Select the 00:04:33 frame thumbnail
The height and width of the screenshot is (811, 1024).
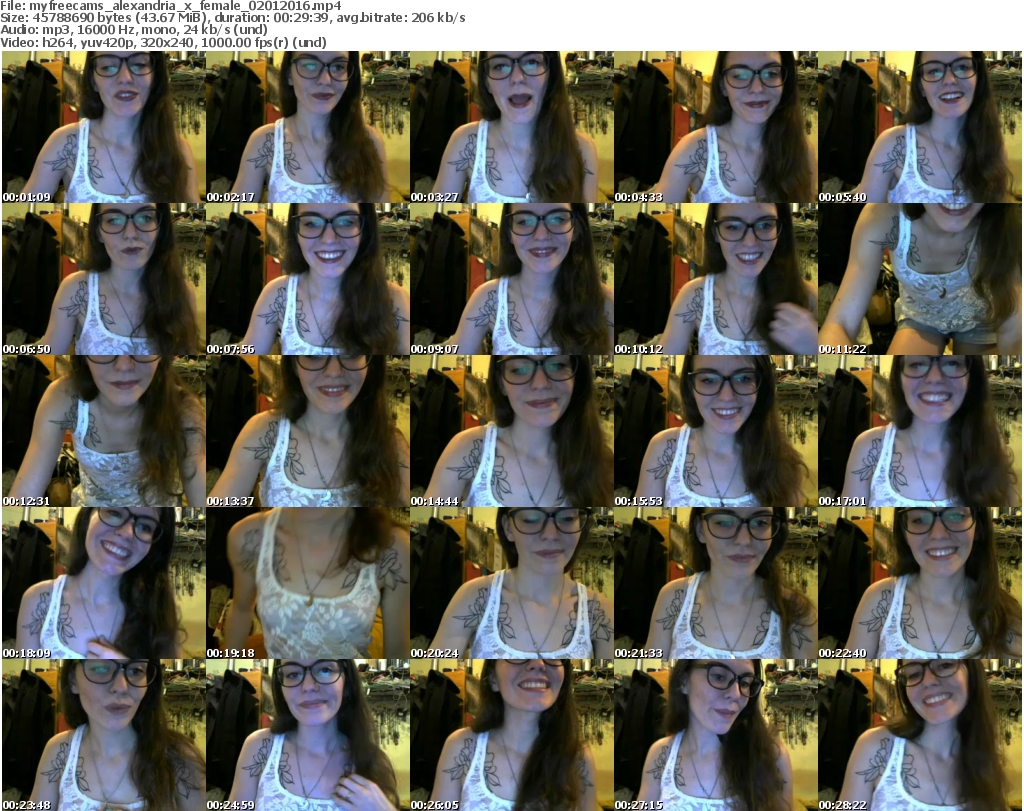715,127
